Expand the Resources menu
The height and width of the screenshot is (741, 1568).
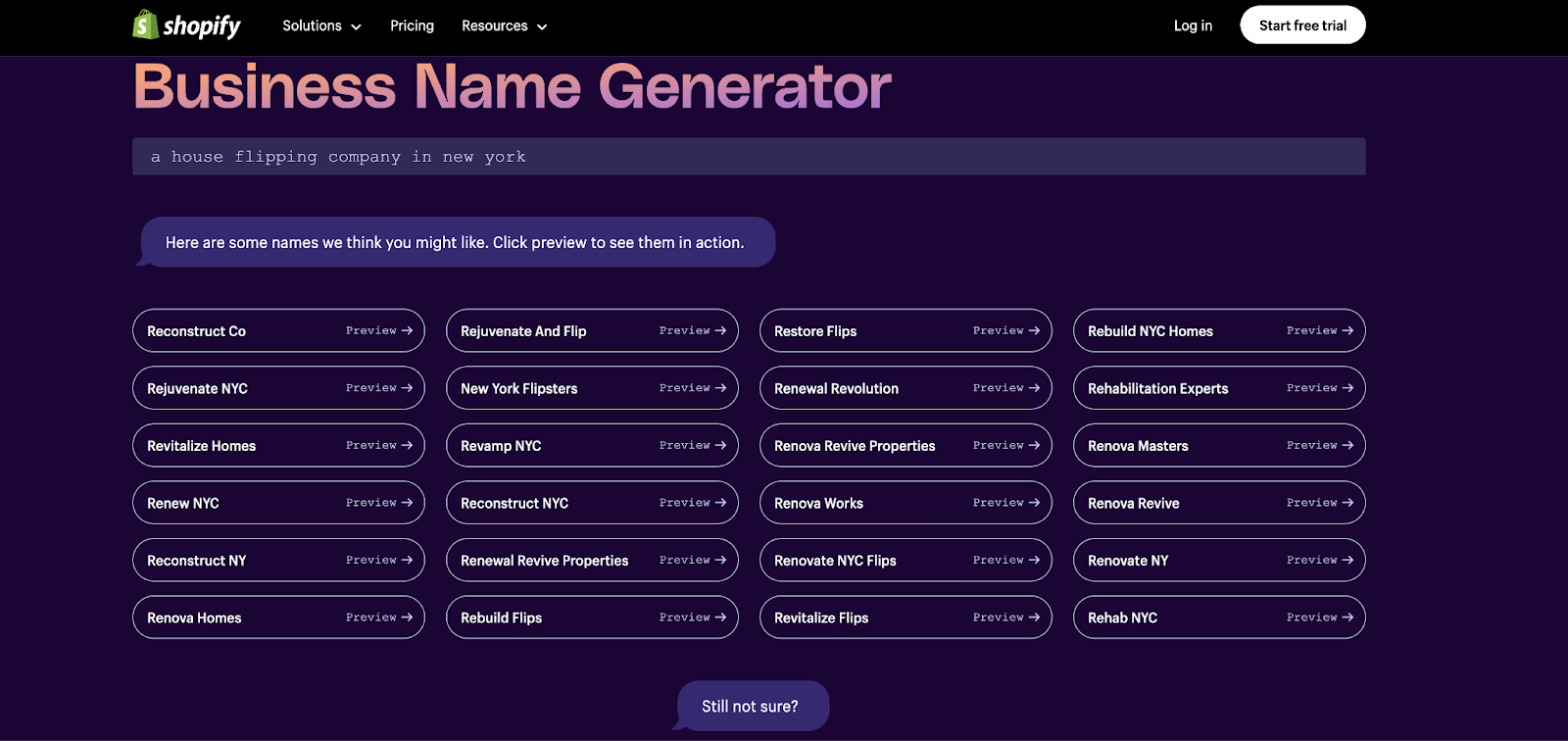pyautogui.click(x=504, y=25)
